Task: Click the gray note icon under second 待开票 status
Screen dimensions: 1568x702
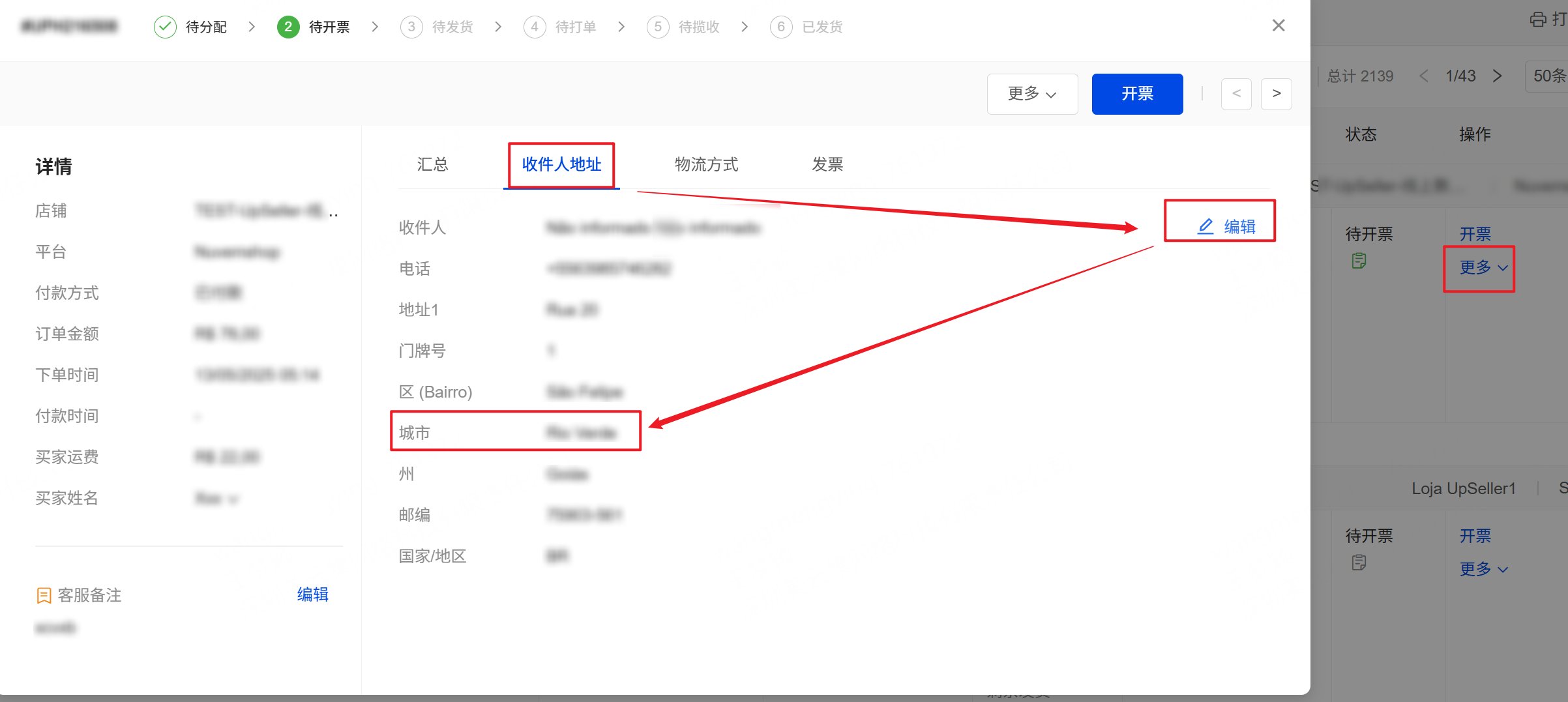Action: (x=1359, y=563)
